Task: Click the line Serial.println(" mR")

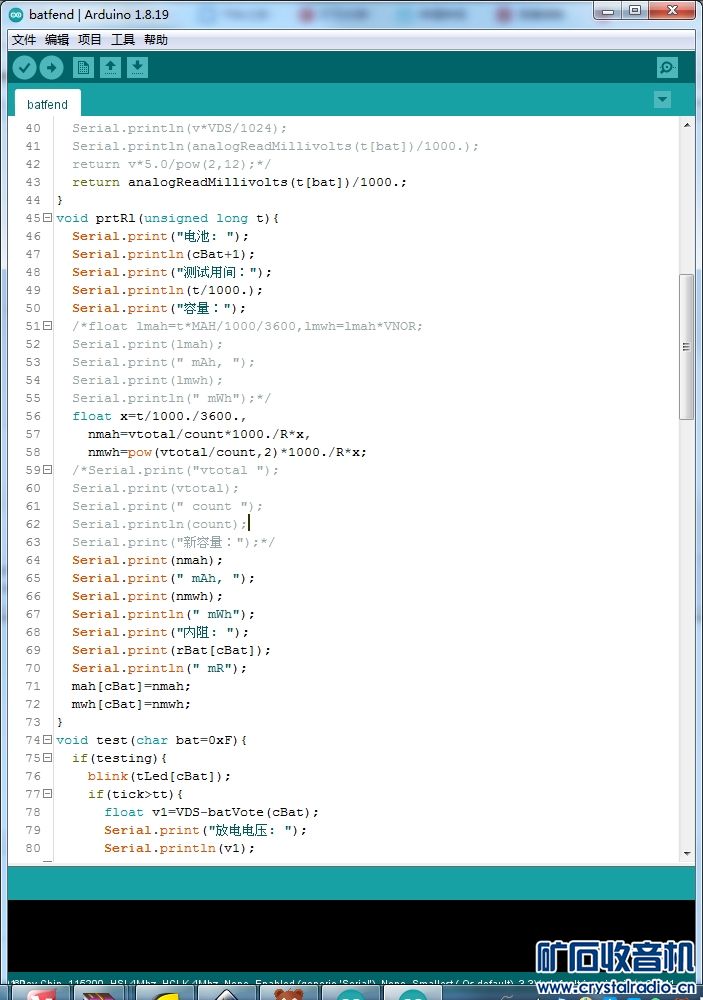Action: pos(159,668)
